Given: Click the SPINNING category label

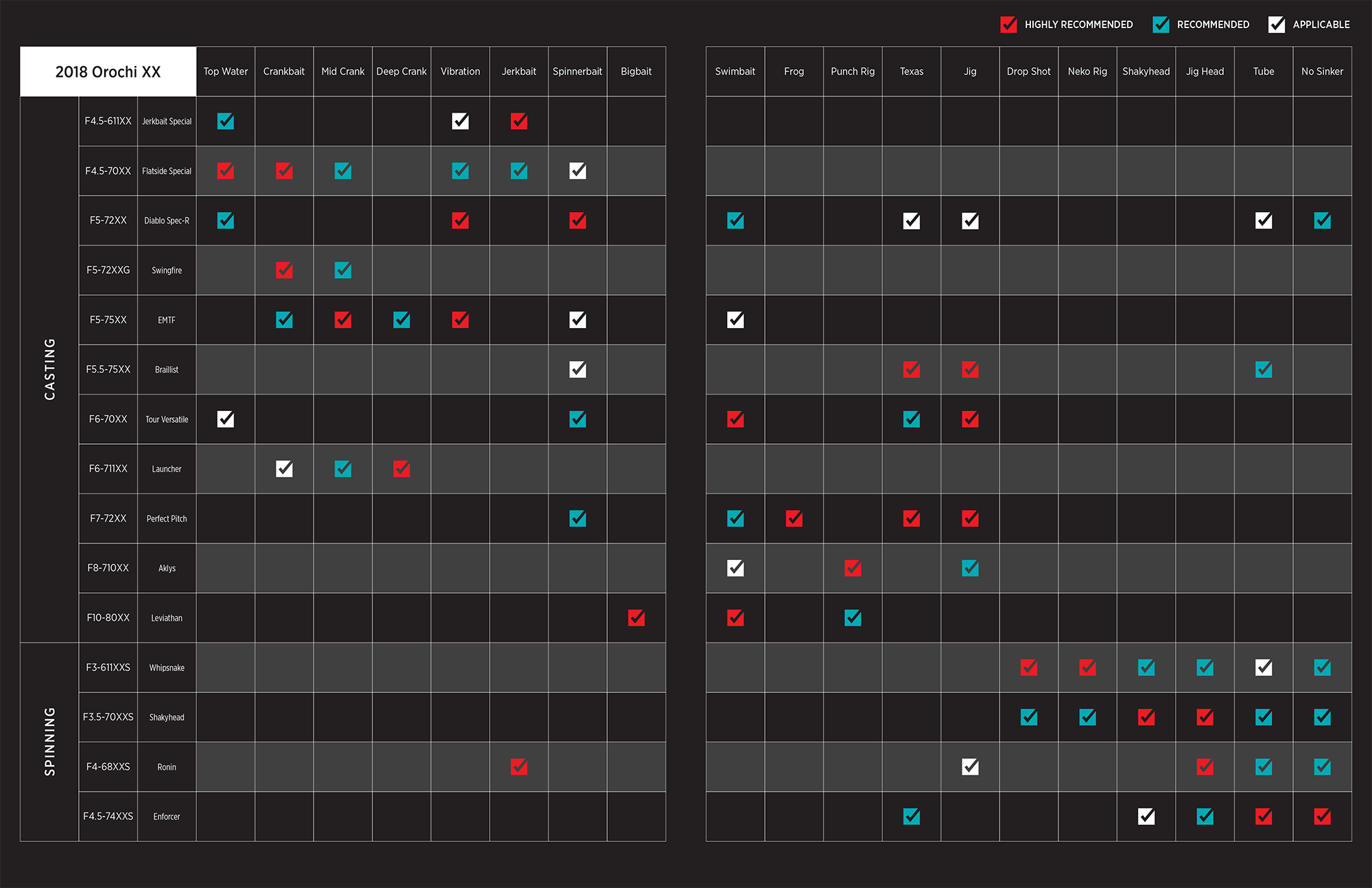Looking at the screenshot, I should tap(49, 741).
